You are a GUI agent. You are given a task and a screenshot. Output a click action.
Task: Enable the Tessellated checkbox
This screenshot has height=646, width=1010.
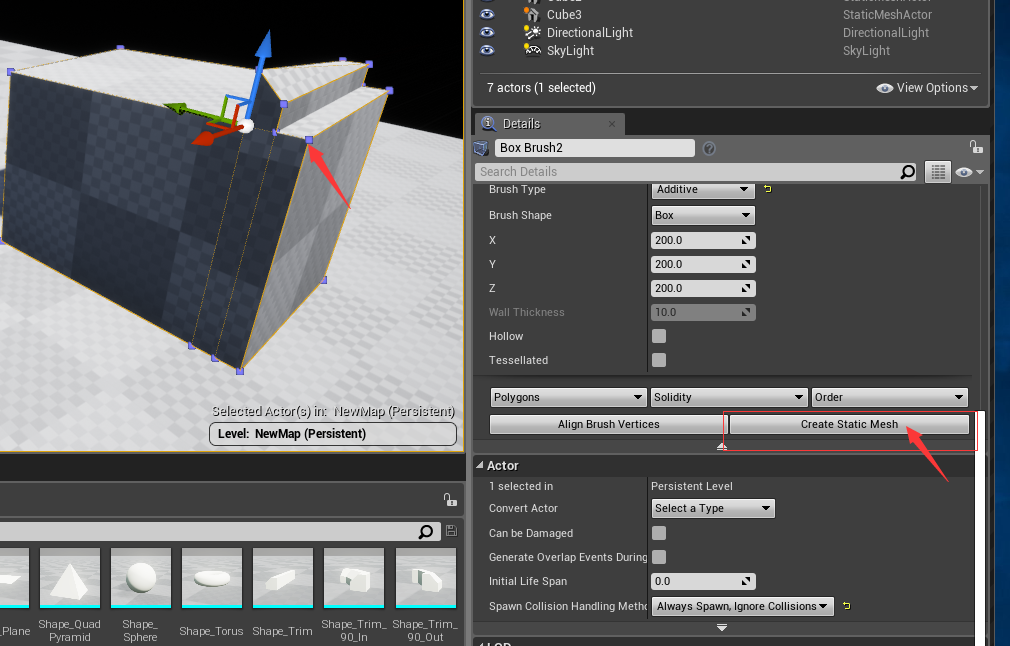click(x=659, y=360)
